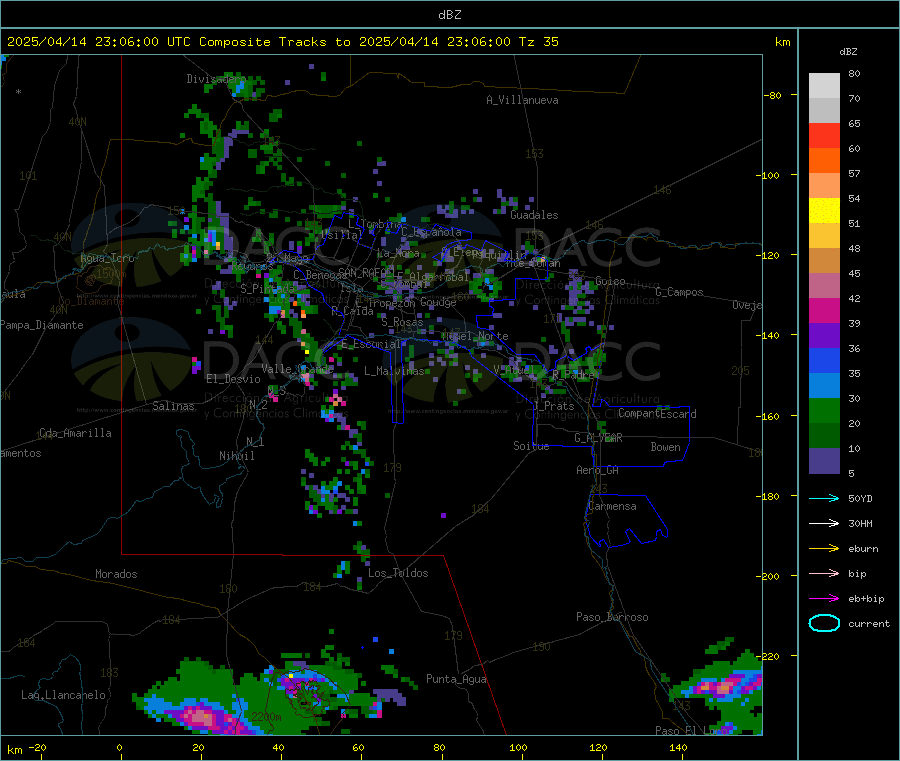Click the Carmensa place label
900x761 pixels.
point(612,506)
